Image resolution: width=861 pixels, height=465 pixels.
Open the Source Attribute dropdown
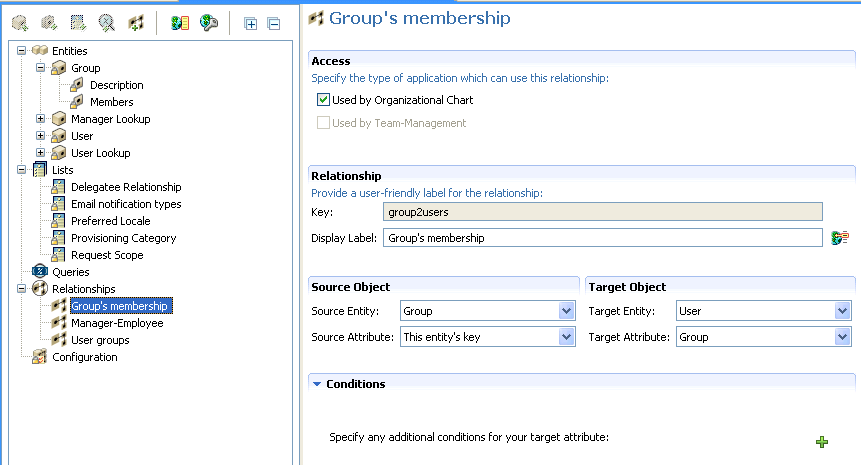pos(567,337)
